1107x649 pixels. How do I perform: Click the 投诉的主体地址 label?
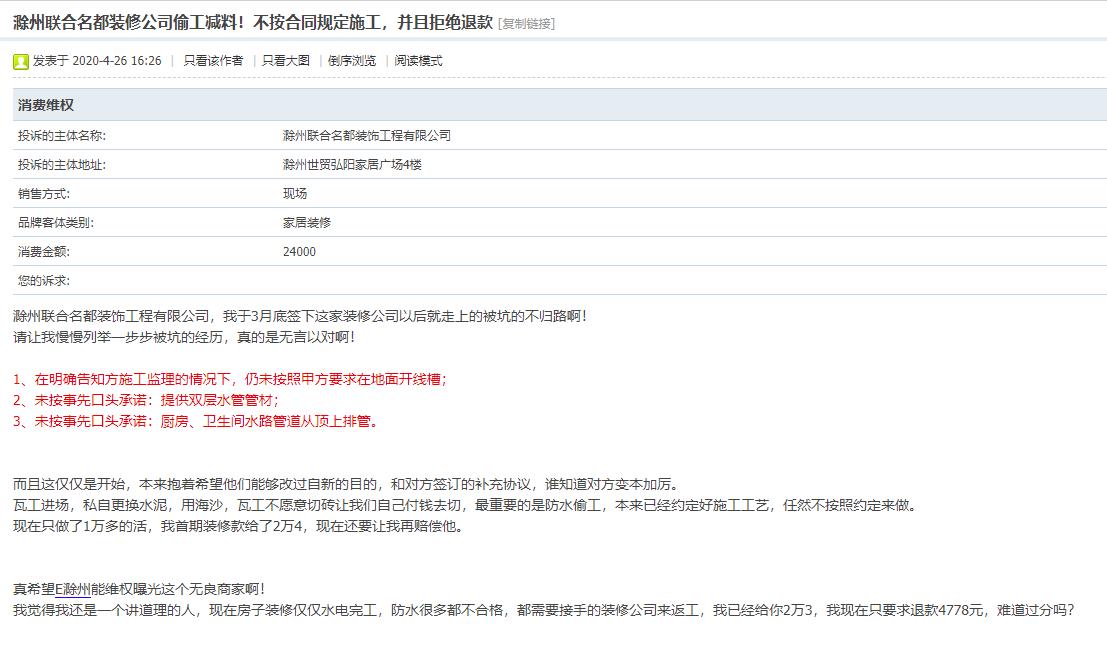pyautogui.click(x=62, y=165)
